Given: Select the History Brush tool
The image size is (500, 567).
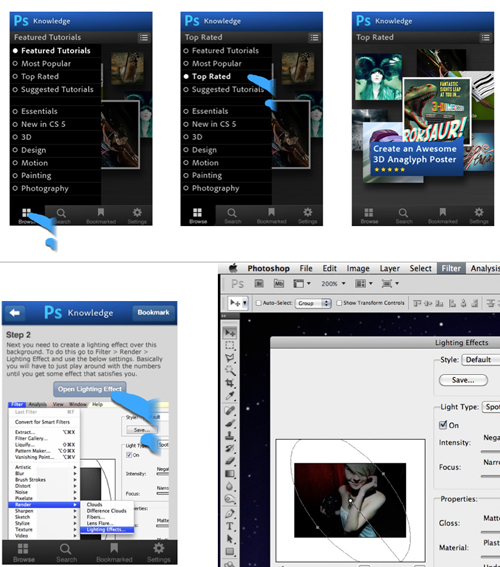Looking at the screenshot, I should pos(230,448).
